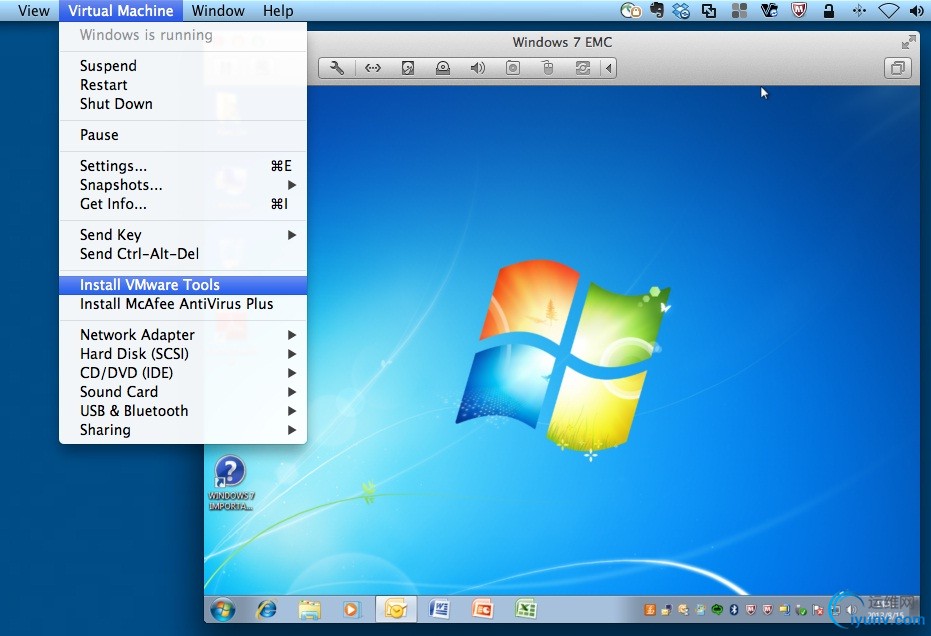Click the hard disk toolbar icon
931x636 pixels.
(408, 68)
